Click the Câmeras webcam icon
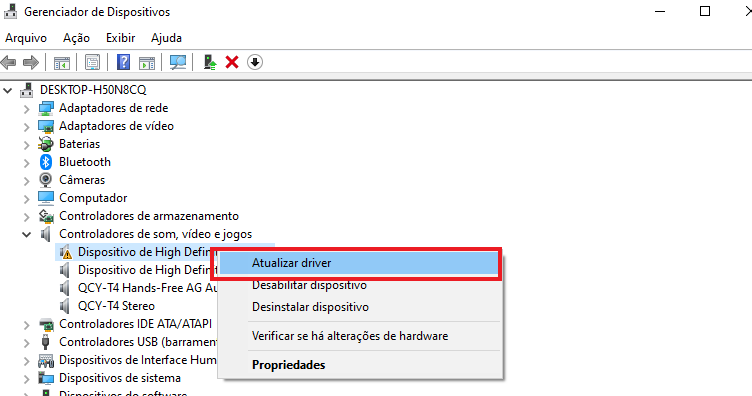The image size is (752, 396). coord(46,180)
